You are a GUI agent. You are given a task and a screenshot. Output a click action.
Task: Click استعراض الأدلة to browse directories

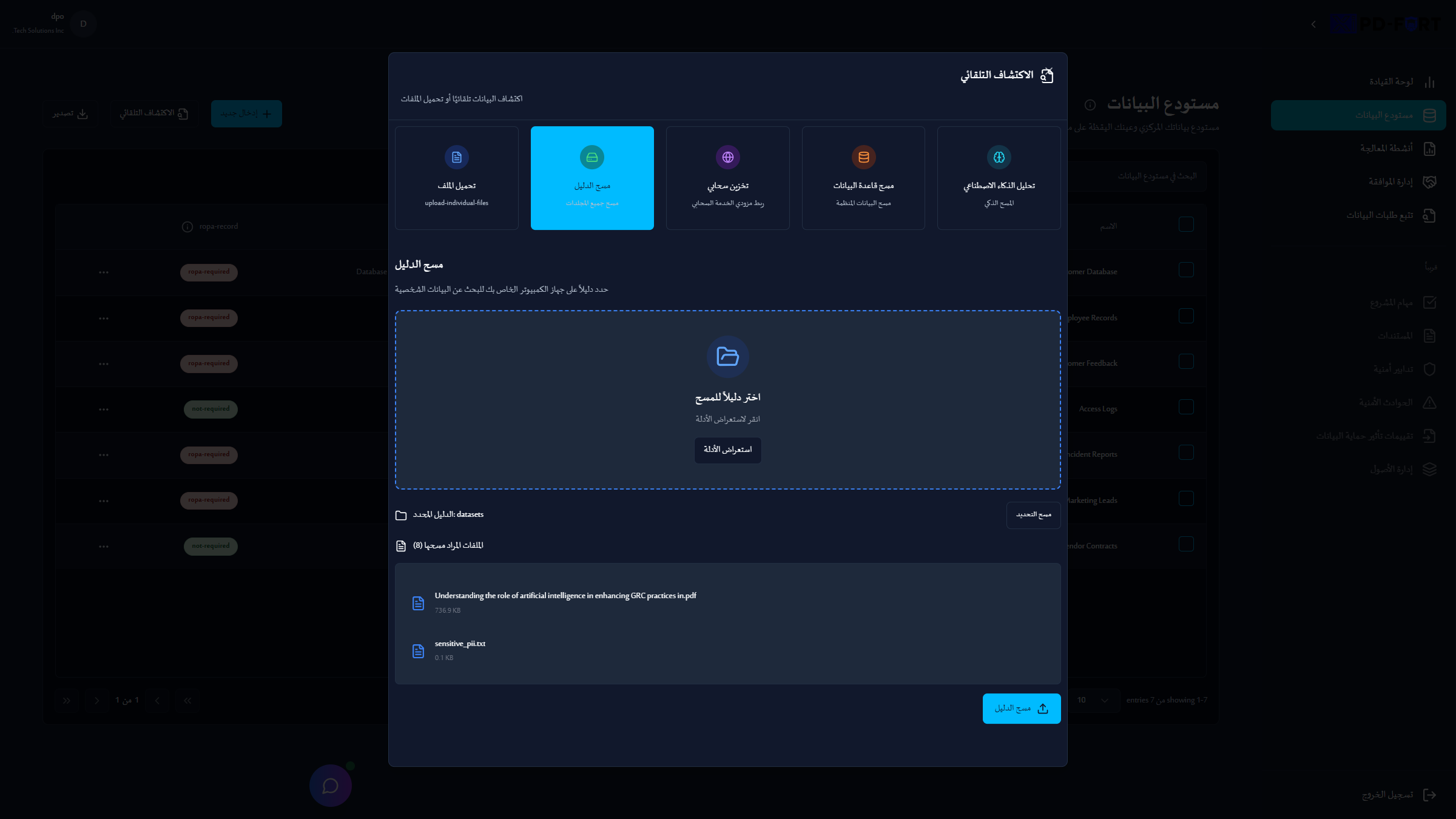[x=727, y=450]
